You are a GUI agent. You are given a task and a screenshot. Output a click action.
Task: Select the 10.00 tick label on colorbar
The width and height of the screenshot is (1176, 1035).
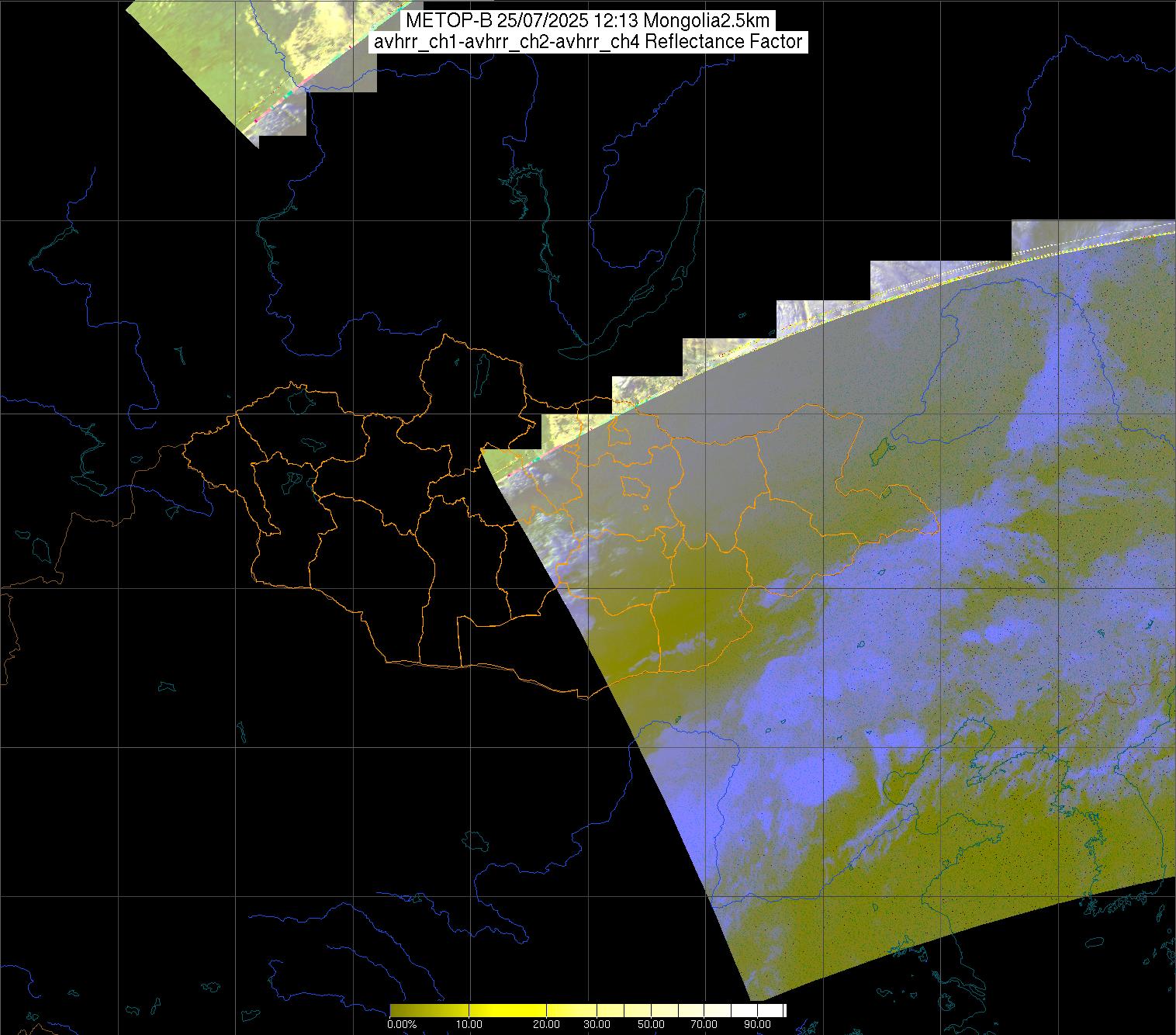[x=469, y=1025]
